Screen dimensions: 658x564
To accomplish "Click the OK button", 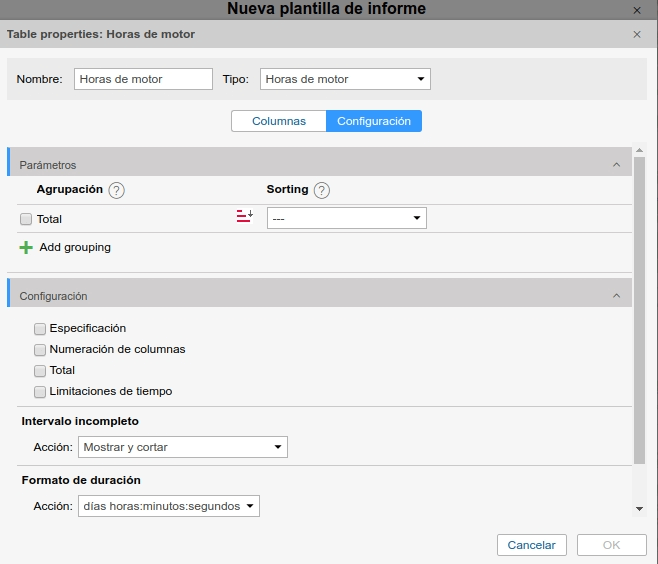I will coord(611,545).
